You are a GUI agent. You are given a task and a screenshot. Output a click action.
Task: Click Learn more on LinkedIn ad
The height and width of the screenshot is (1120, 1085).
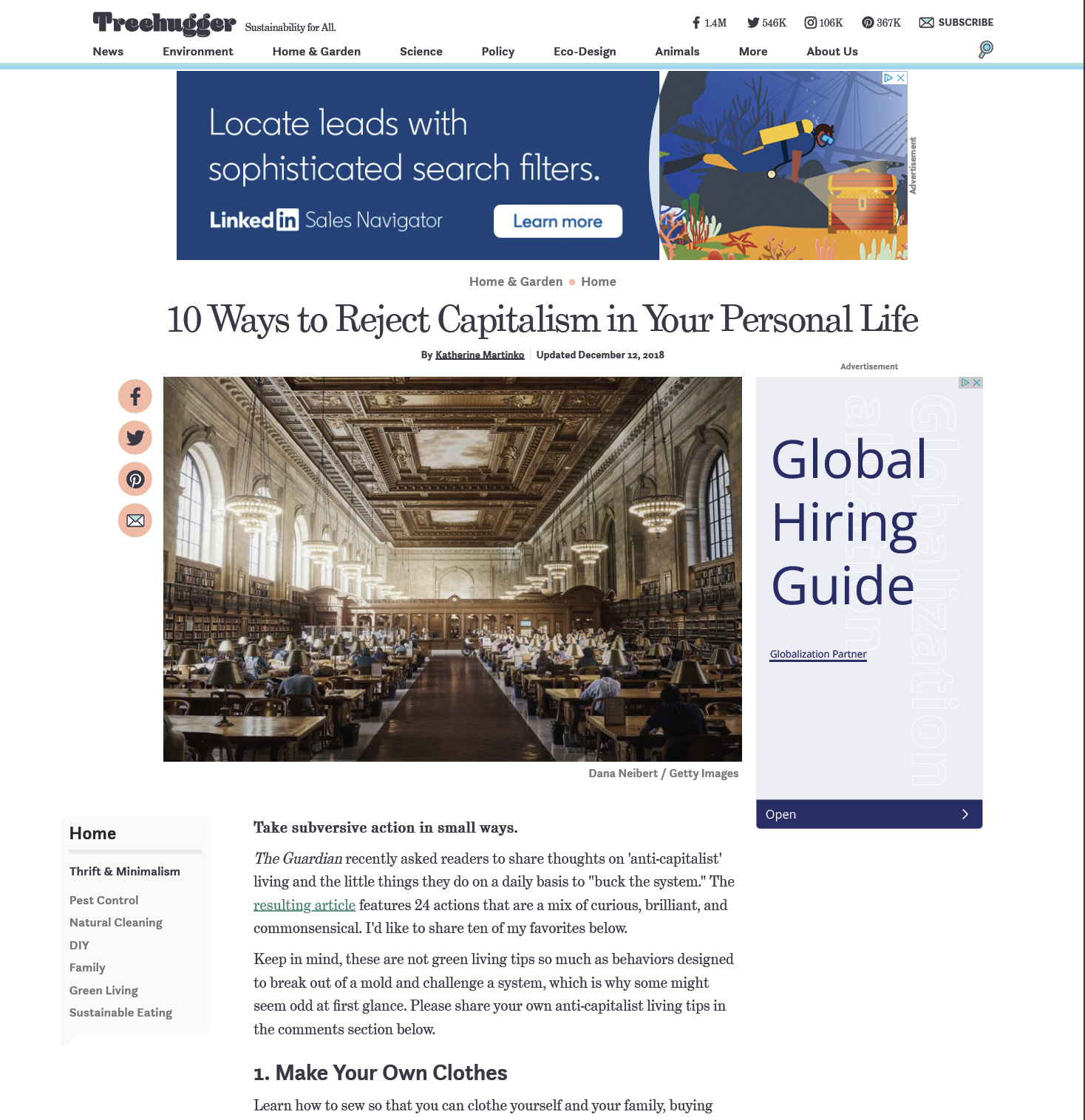(557, 222)
